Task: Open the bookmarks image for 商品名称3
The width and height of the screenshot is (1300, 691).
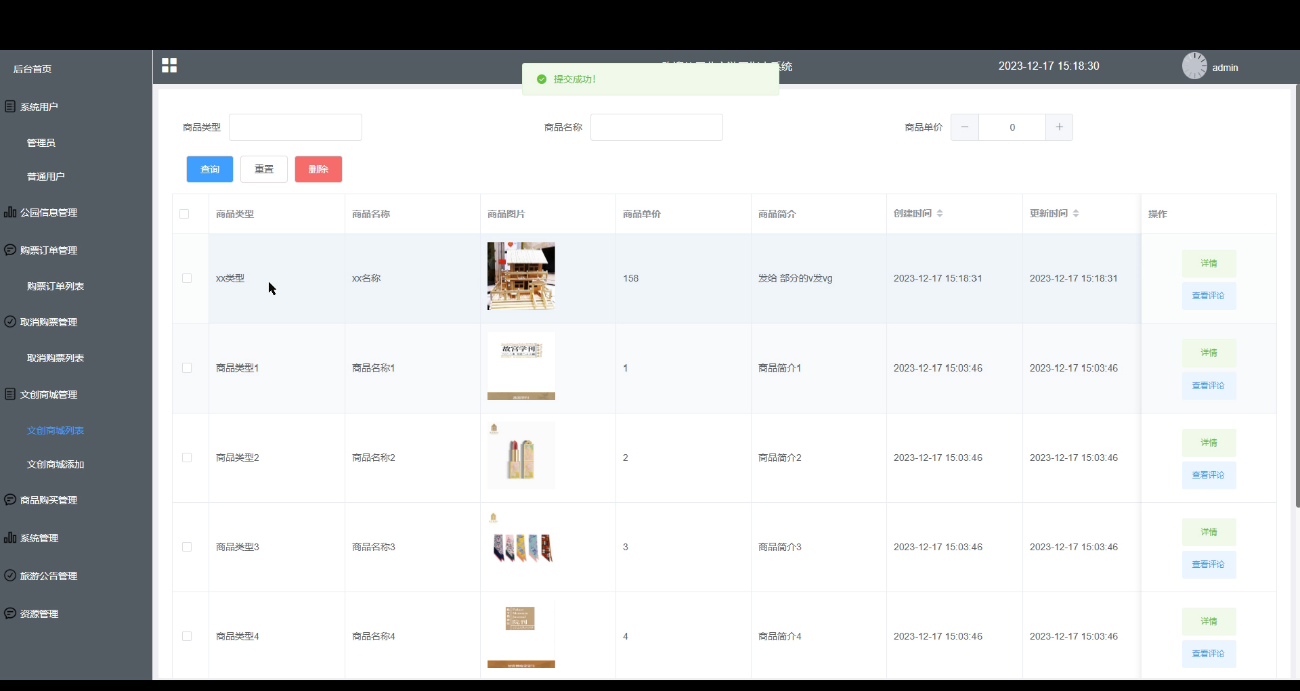Action: [521, 545]
